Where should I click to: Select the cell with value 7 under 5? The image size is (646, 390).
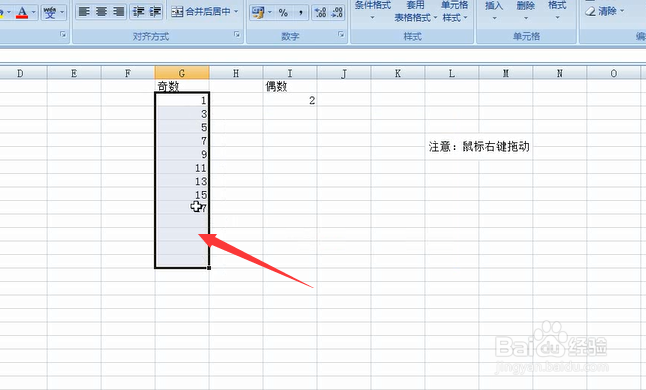tap(182, 140)
